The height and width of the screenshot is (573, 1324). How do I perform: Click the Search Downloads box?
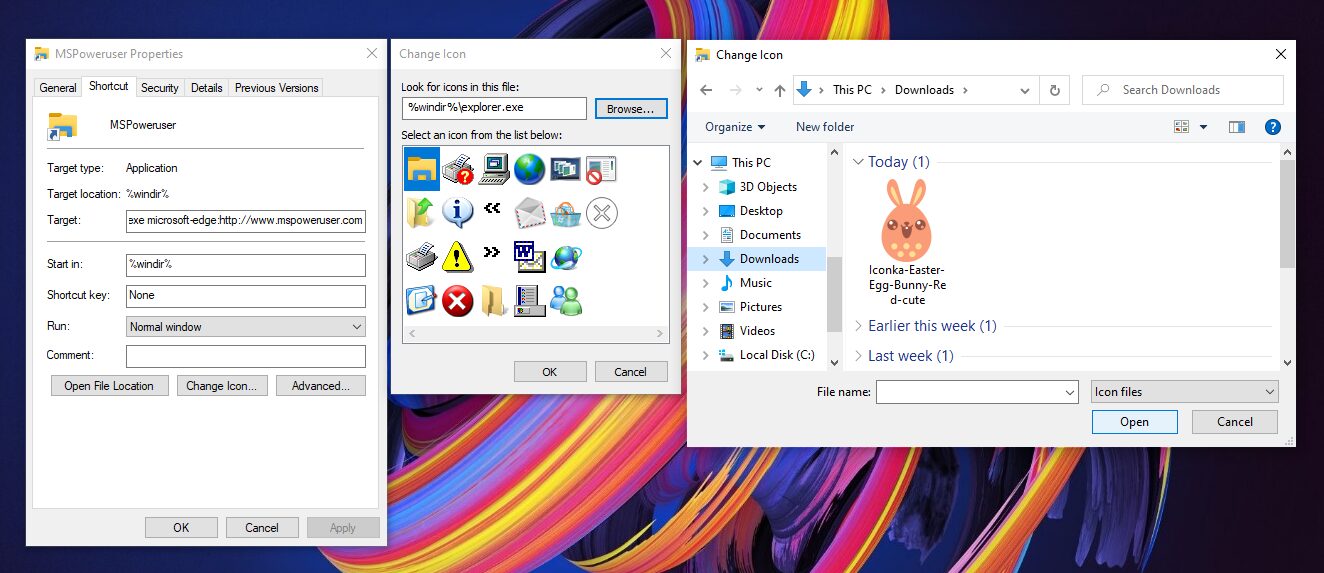[1183, 90]
